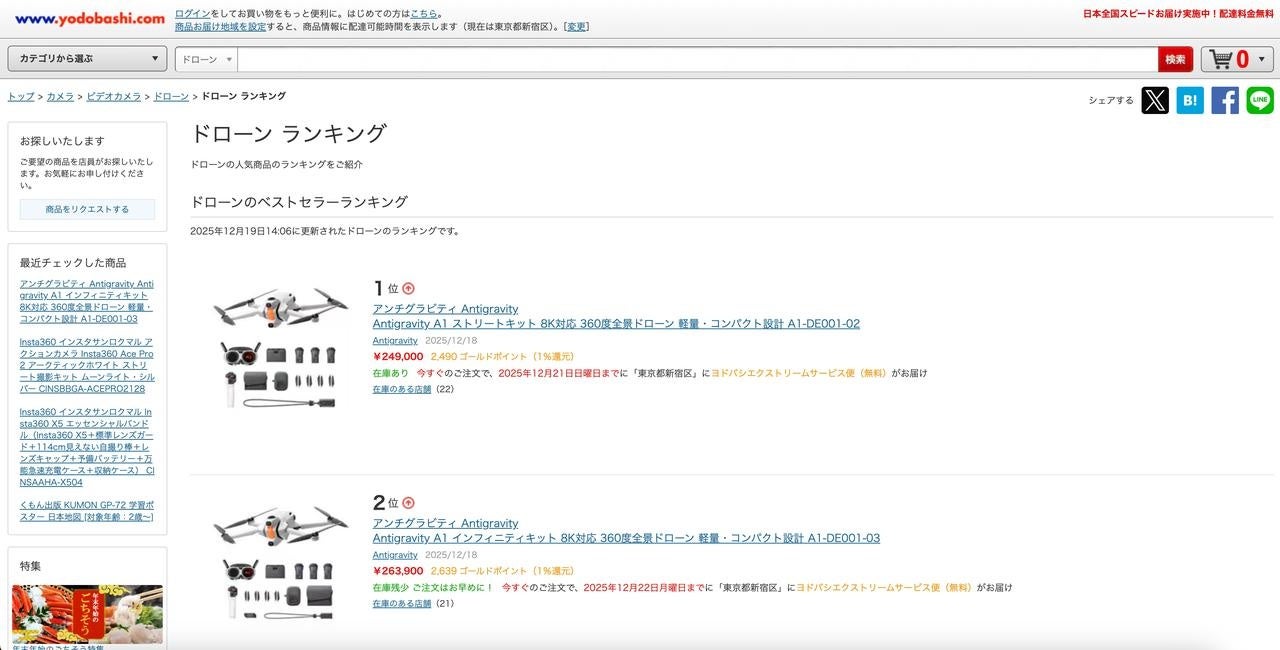Click the ¥263,900 price text
Viewport: 1280px width, 650px height.
398,571
